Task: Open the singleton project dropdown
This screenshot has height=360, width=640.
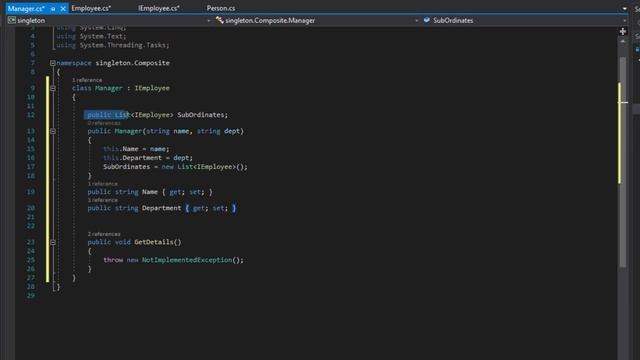Action: [209, 20]
